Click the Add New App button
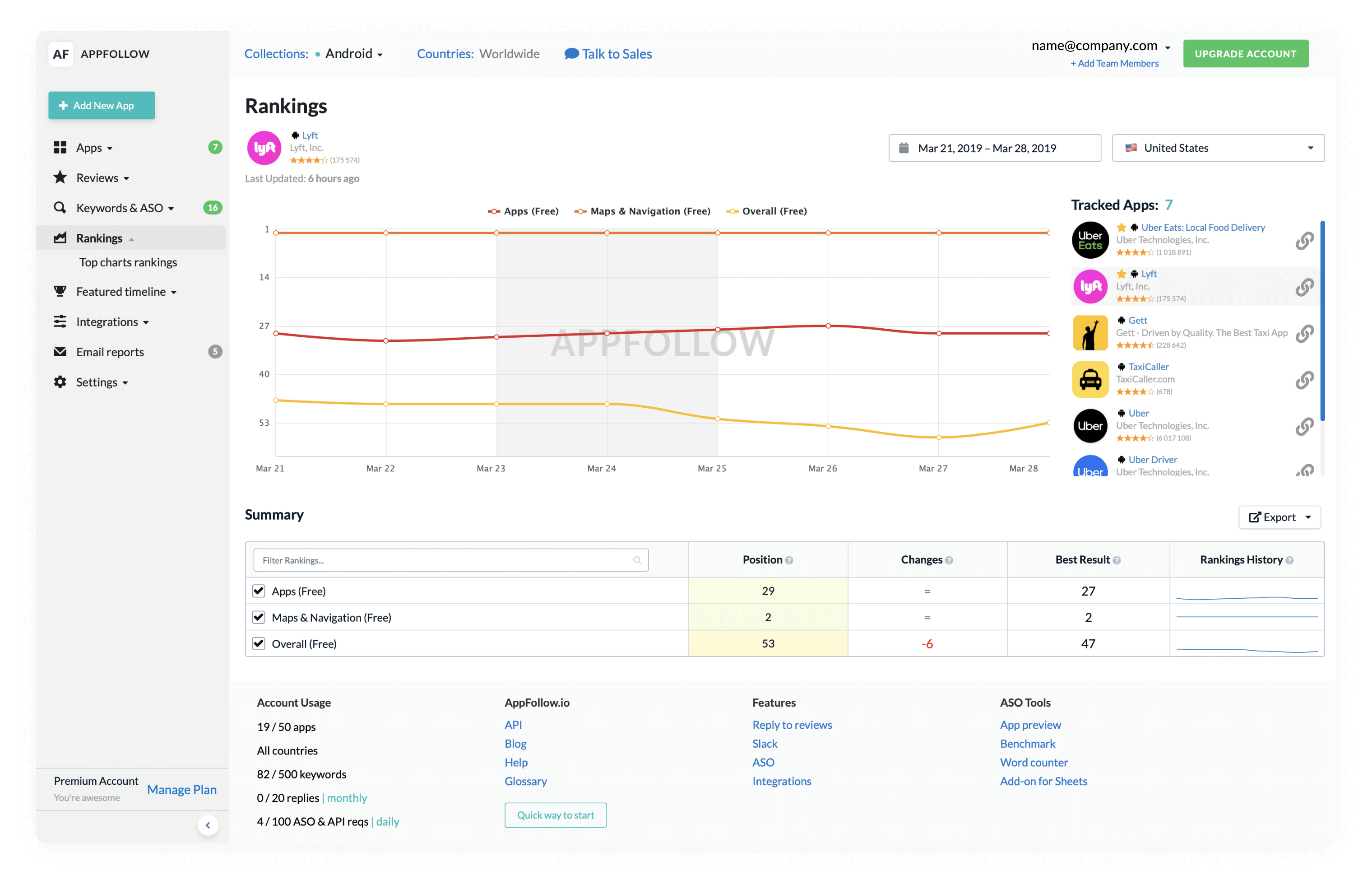The image size is (1372, 885). (x=102, y=106)
